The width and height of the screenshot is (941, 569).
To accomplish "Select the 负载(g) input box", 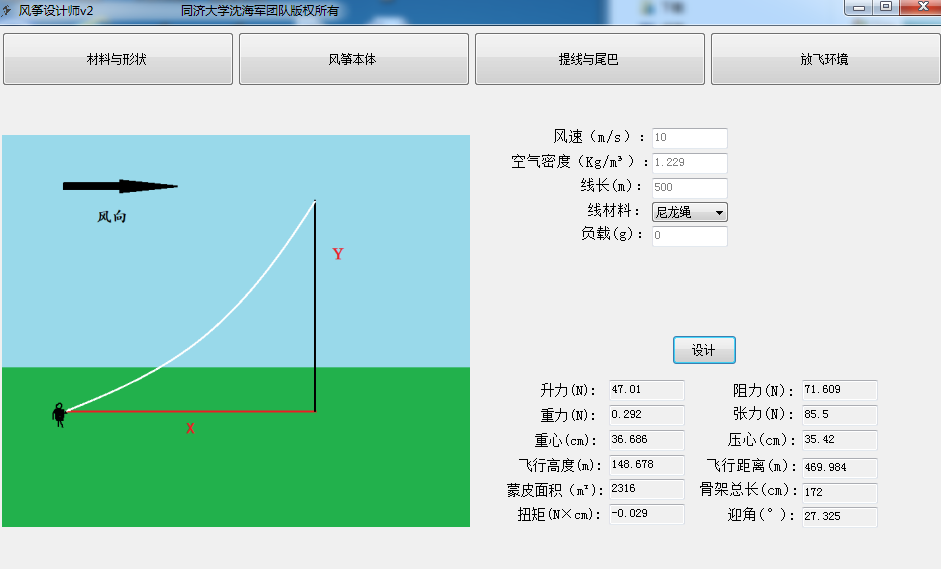I will coord(689,236).
